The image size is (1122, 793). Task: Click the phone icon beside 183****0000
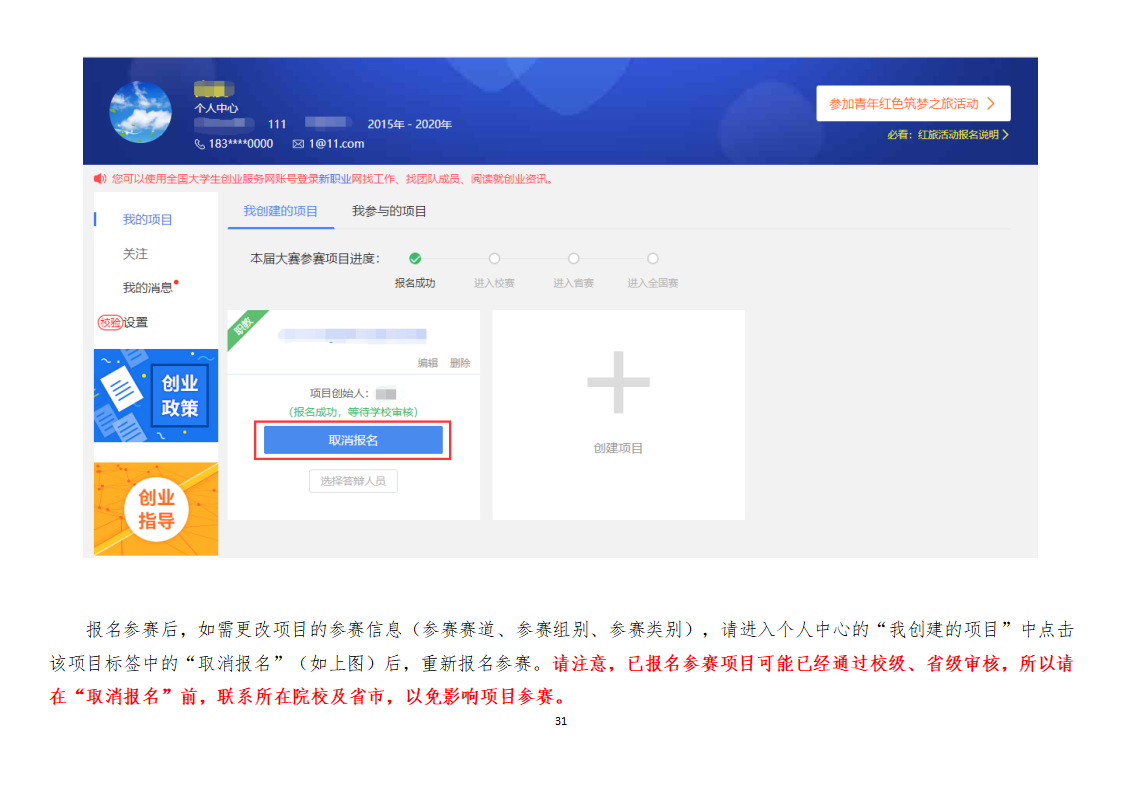click(x=200, y=144)
